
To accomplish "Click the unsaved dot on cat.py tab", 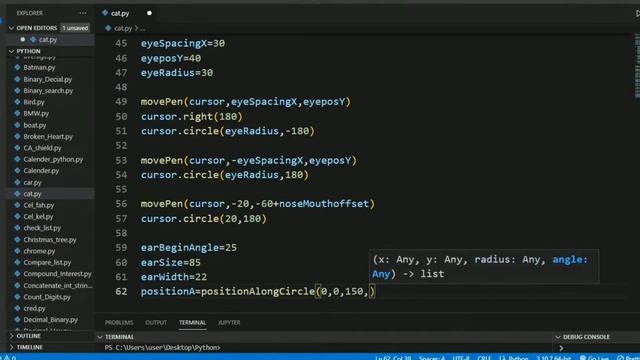I will [x=149, y=13].
